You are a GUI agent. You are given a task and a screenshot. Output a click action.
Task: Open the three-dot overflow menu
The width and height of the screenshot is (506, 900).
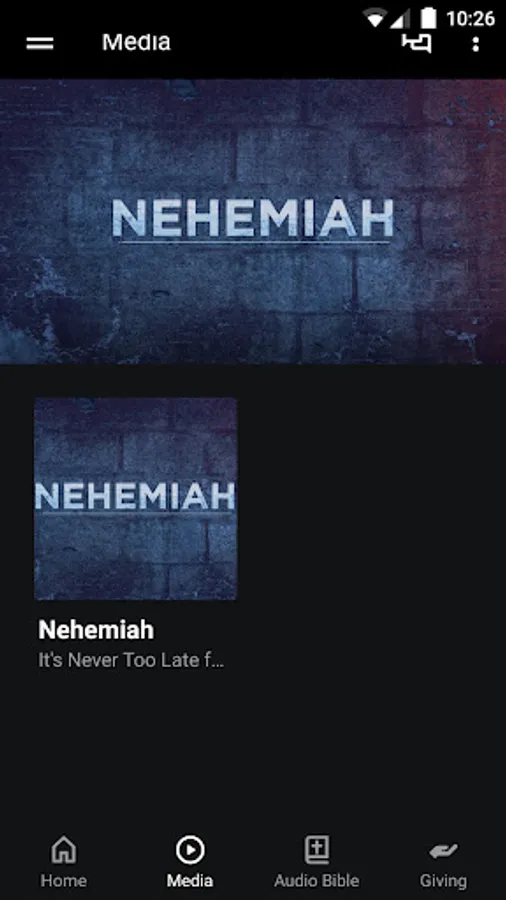[x=475, y=44]
